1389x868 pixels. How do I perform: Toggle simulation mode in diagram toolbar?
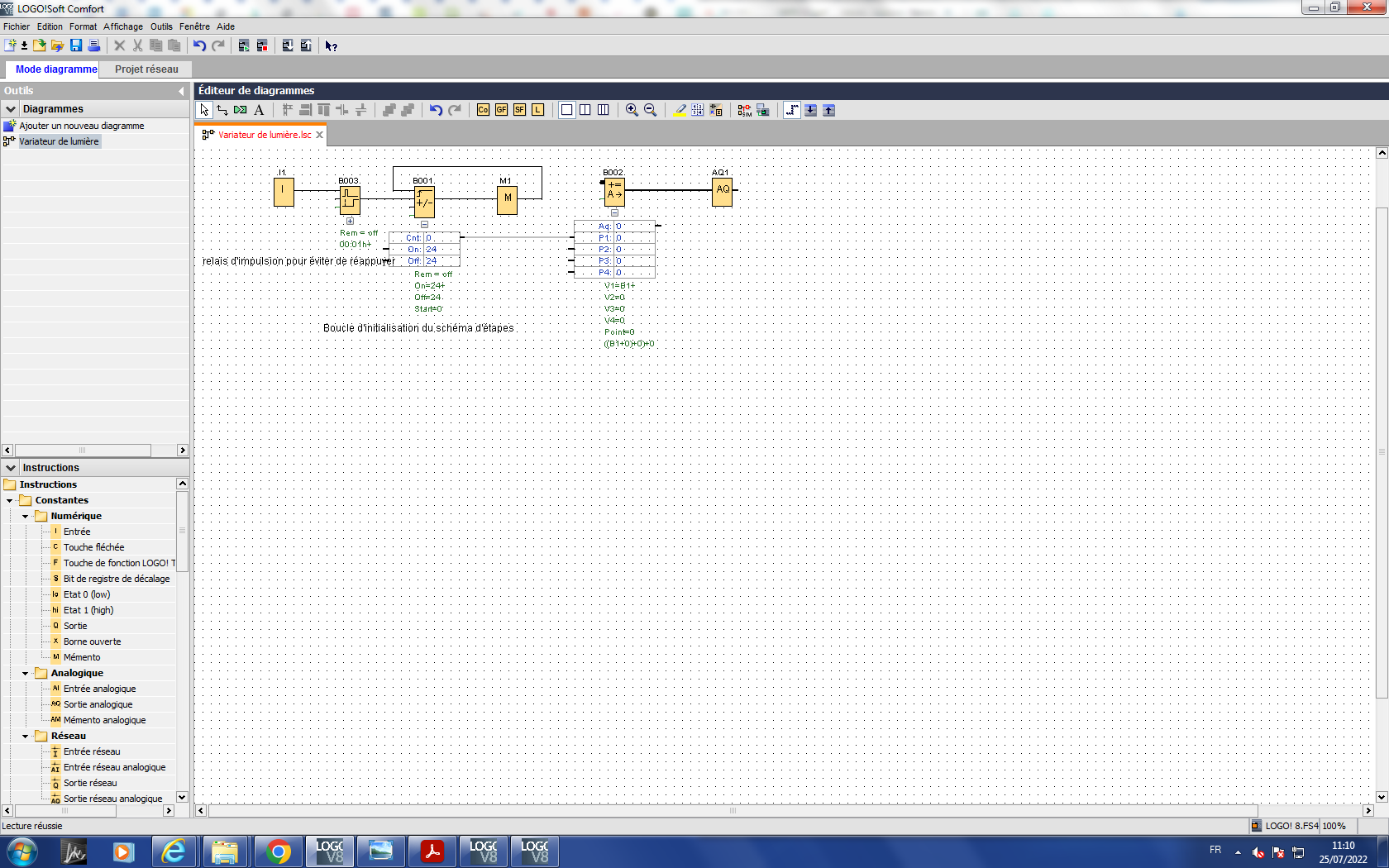pyautogui.click(x=744, y=110)
